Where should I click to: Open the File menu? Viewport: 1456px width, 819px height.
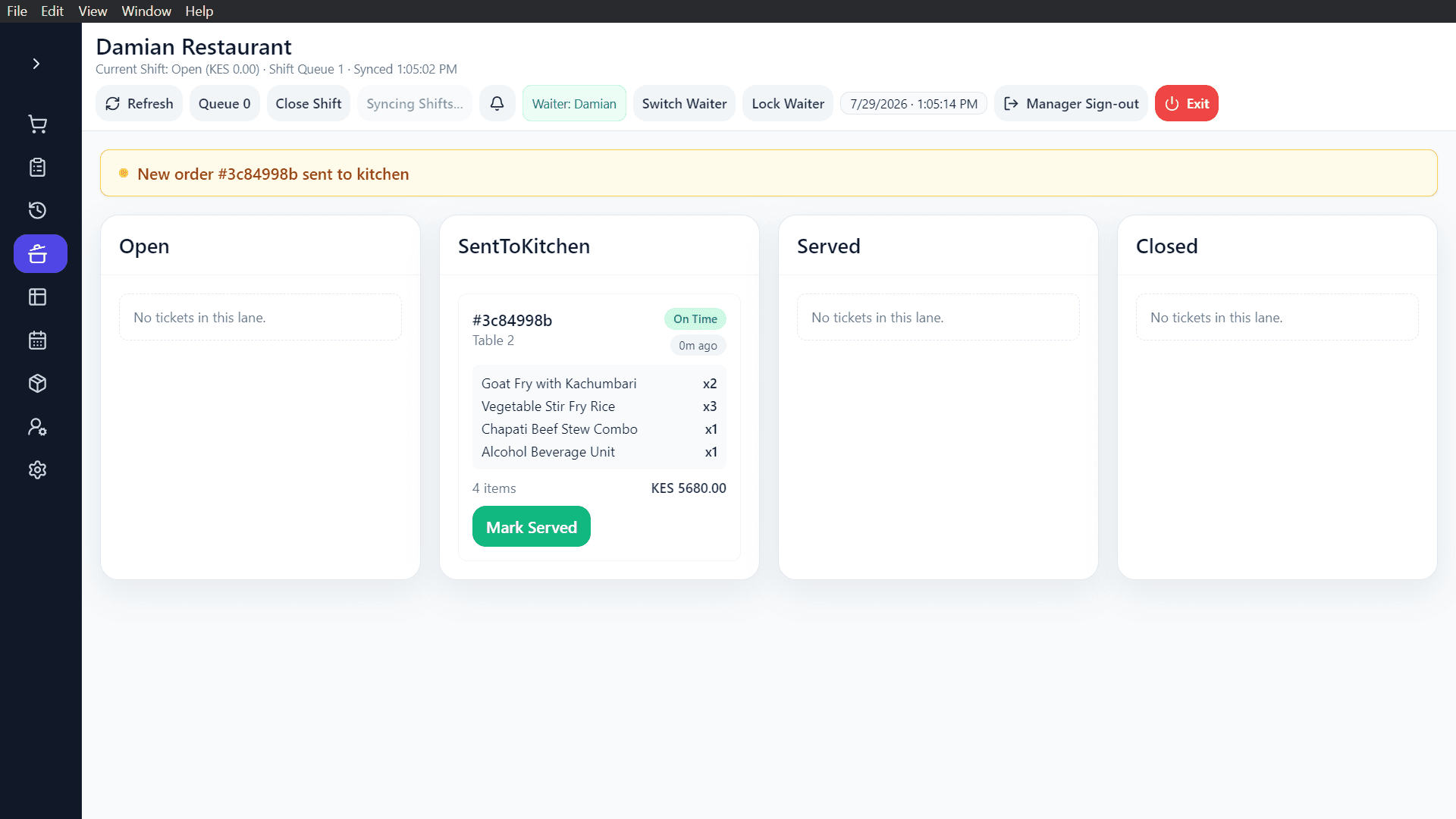(x=17, y=11)
